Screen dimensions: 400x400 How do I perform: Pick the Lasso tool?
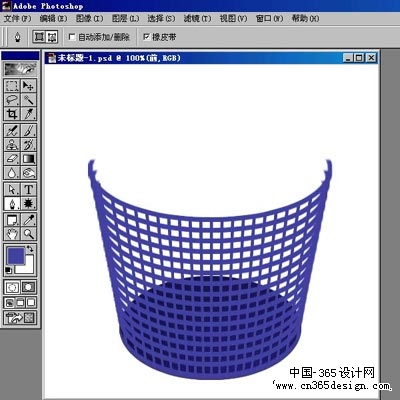12,100
